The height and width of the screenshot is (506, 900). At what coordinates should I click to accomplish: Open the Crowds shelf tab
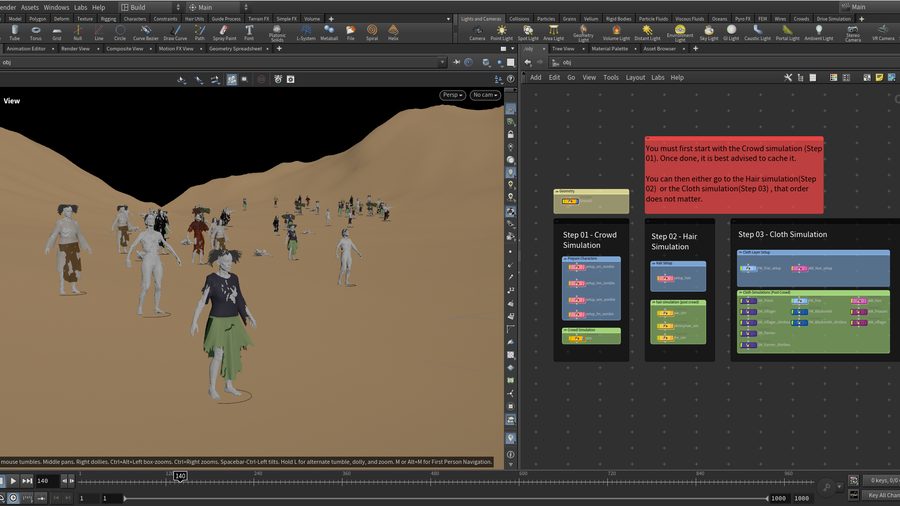[801, 19]
